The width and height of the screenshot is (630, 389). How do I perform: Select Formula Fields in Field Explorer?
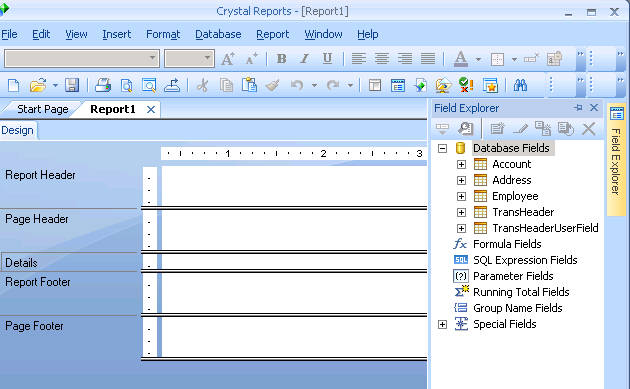tap(507, 244)
